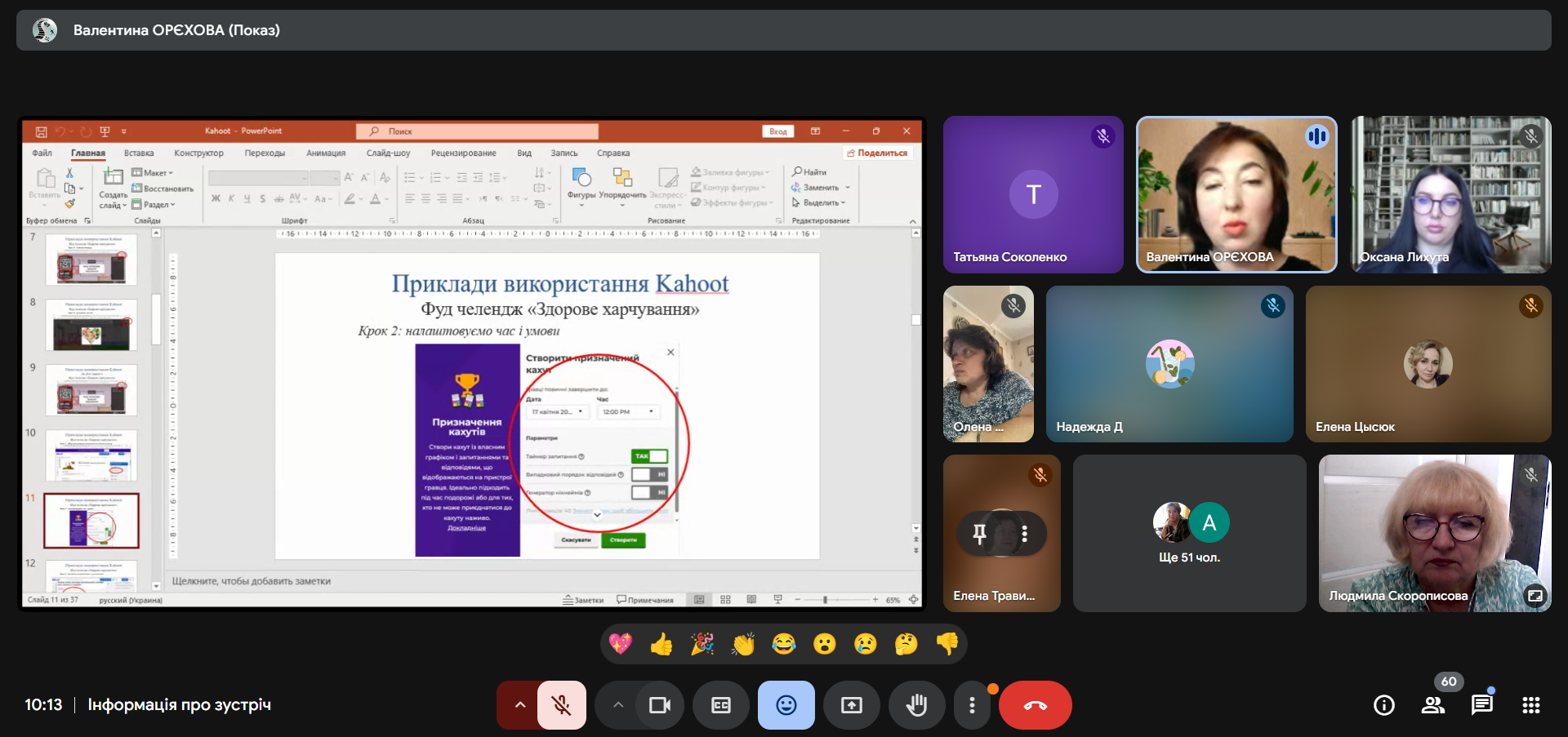Open the Анимация ribbon tab
Image resolution: width=1568 pixels, height=737 pixels.
(326, 153)
